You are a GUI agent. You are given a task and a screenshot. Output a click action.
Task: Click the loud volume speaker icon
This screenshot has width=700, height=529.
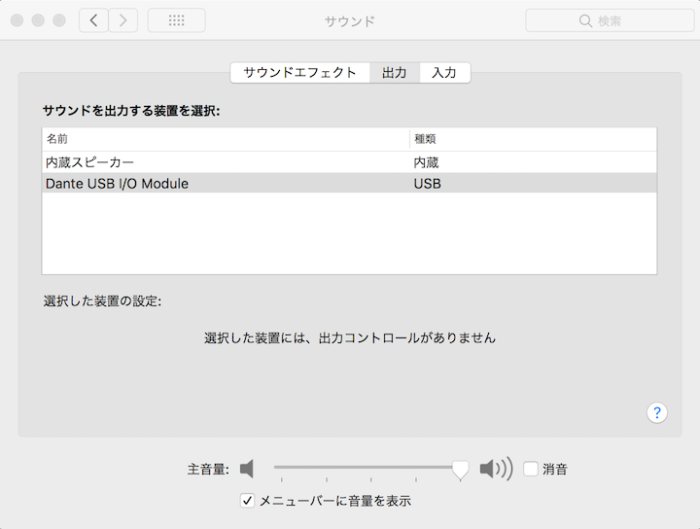(x=495, y=468)
